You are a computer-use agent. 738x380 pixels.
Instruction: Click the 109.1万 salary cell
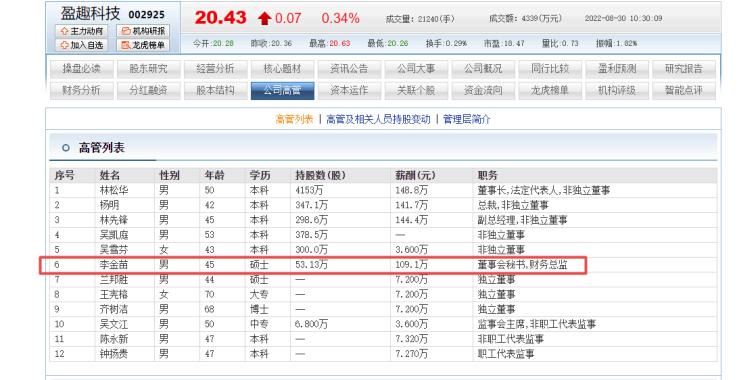click(411, 265)
